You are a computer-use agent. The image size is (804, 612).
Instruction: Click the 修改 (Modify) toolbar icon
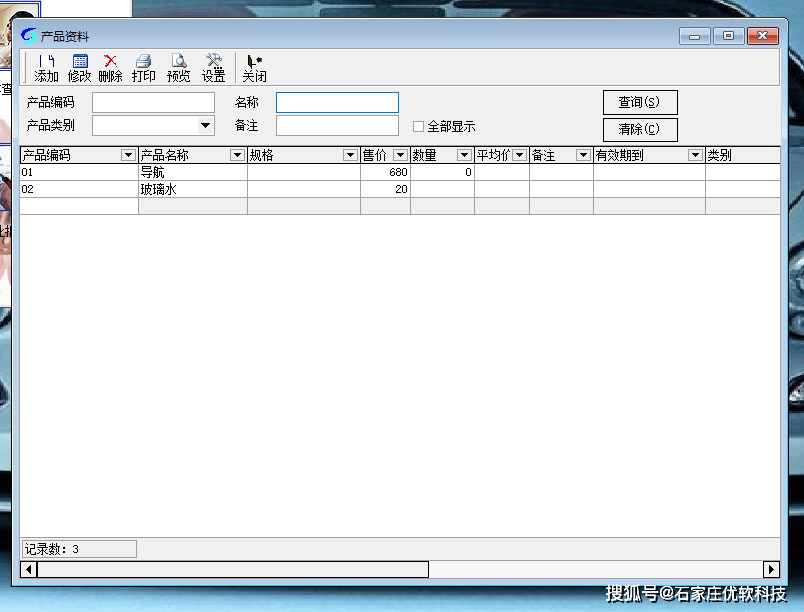[80, 68]
